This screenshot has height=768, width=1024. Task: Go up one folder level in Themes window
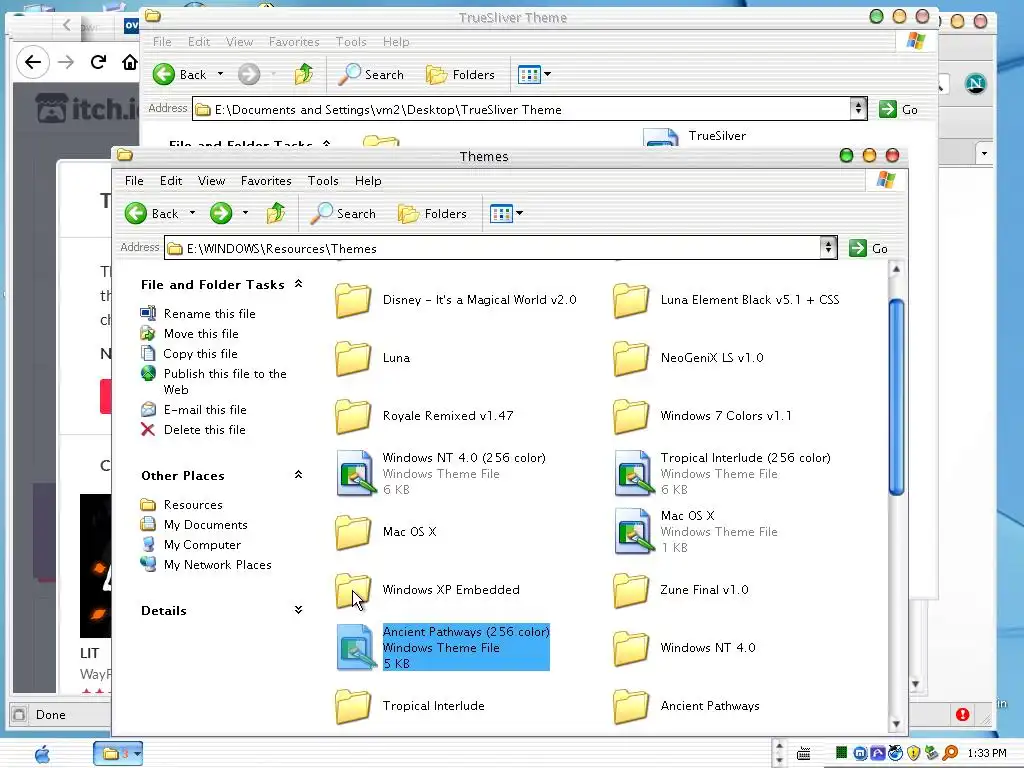[x=276, y=213]
